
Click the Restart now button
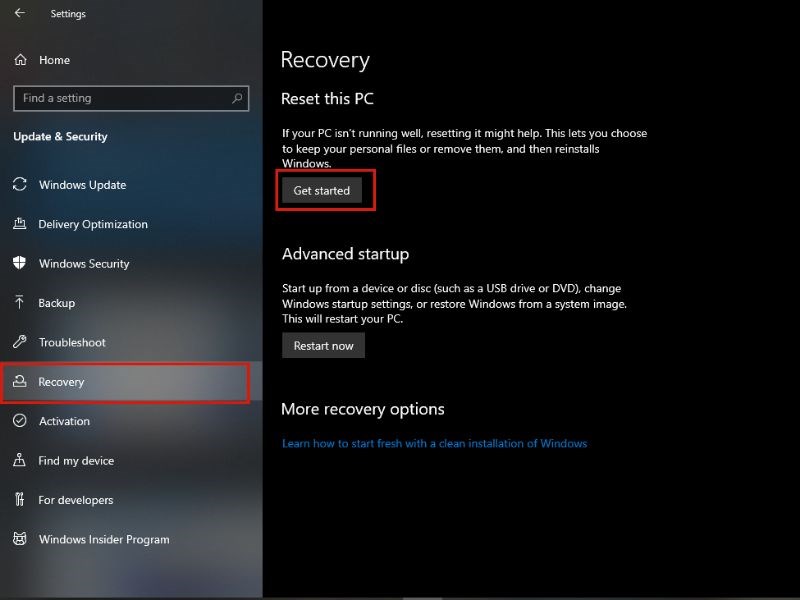[323, 346]
